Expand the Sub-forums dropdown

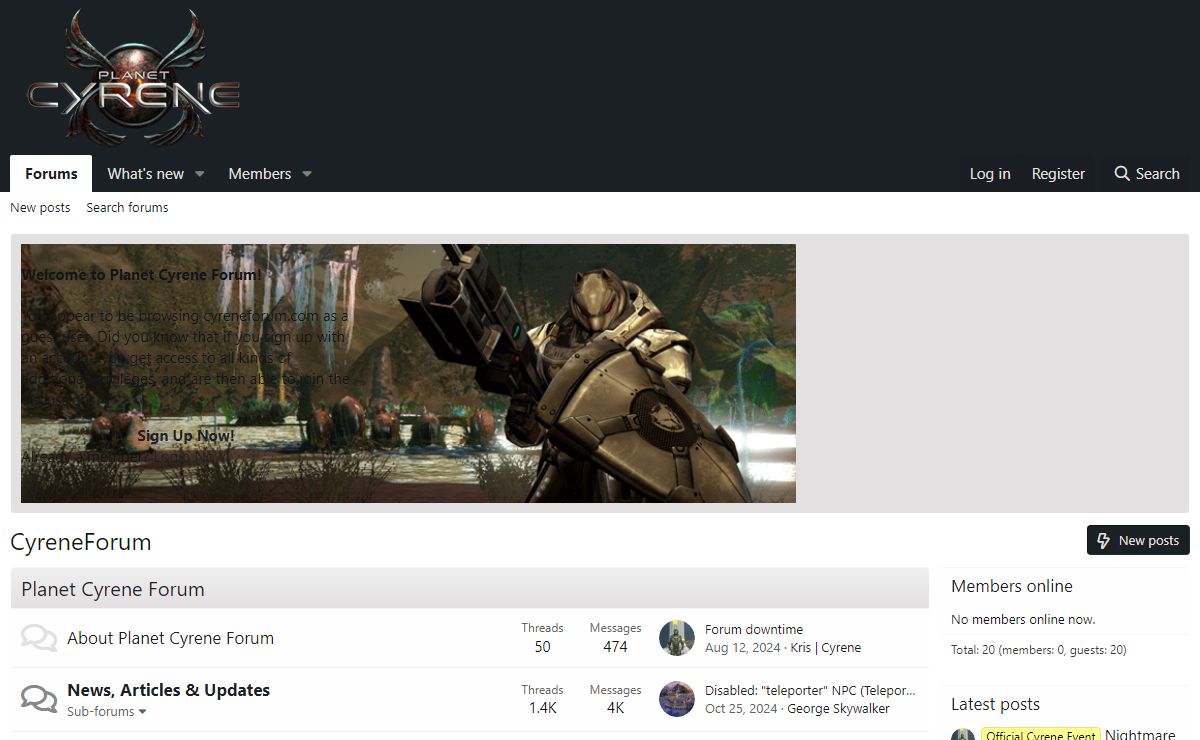107,712
